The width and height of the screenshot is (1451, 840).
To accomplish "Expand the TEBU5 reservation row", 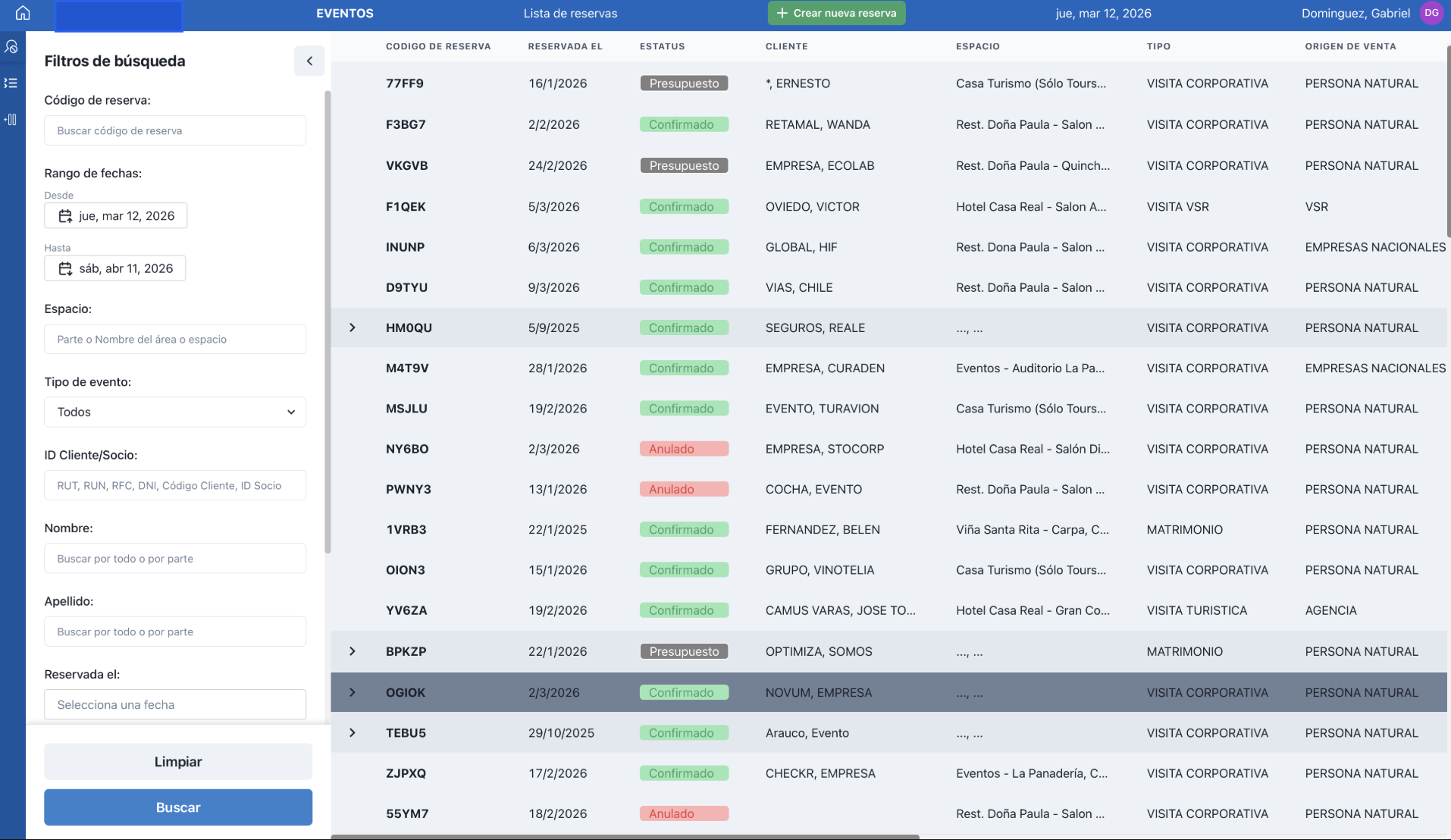I will tap(353, 733).
